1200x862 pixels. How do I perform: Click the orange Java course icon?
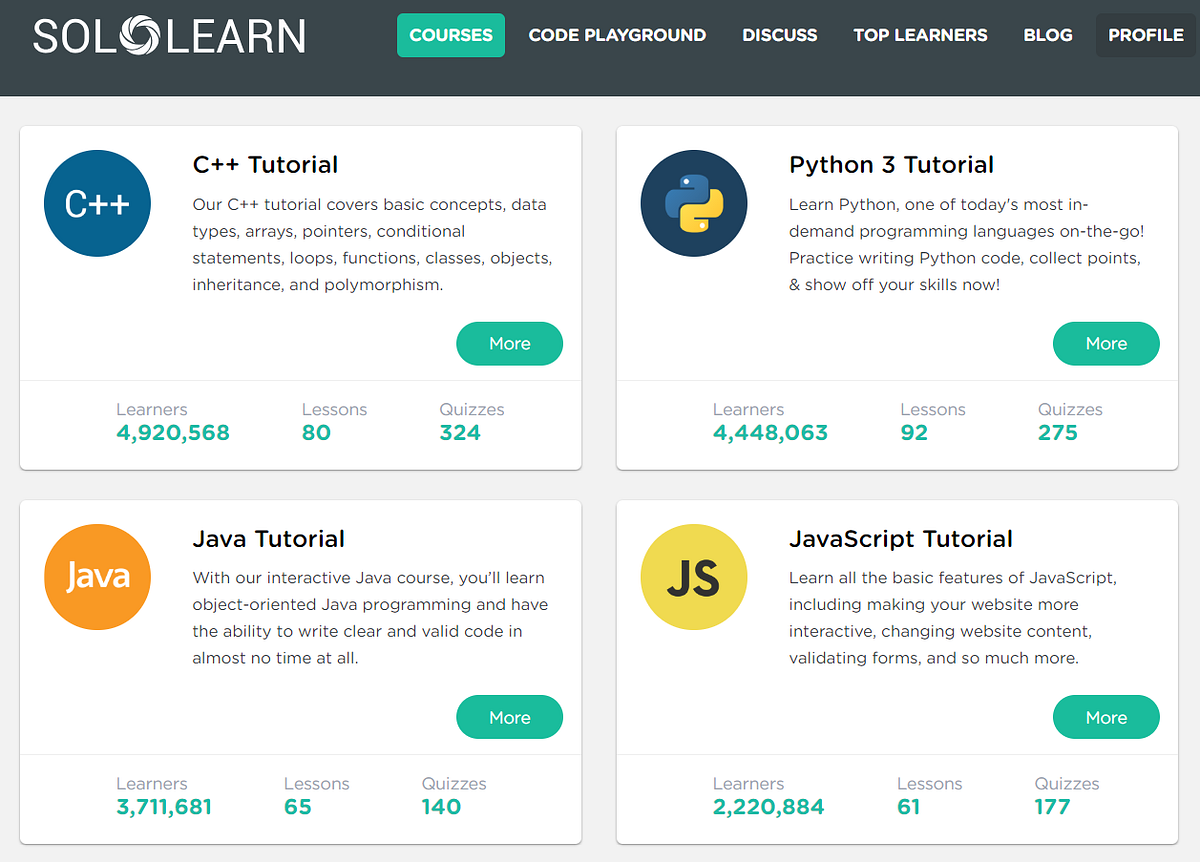(x=97, y=577)
